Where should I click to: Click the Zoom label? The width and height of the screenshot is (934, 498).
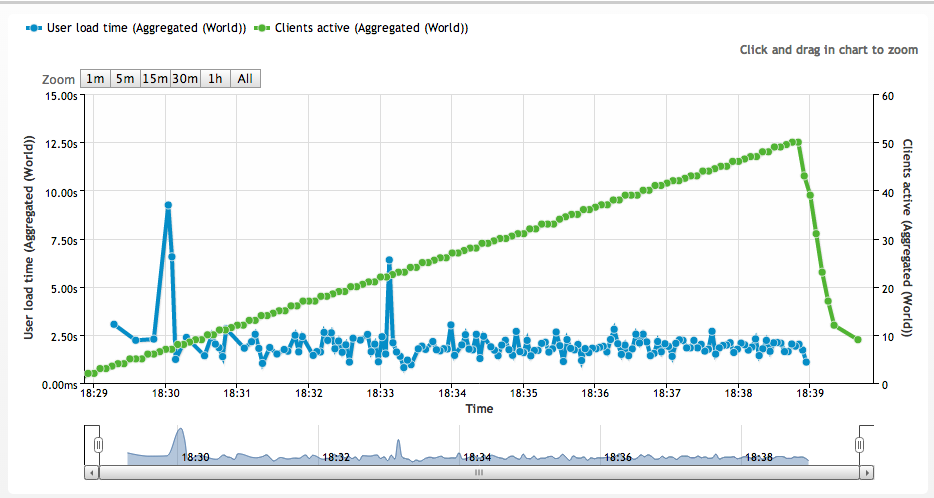(x=58, y=79)
